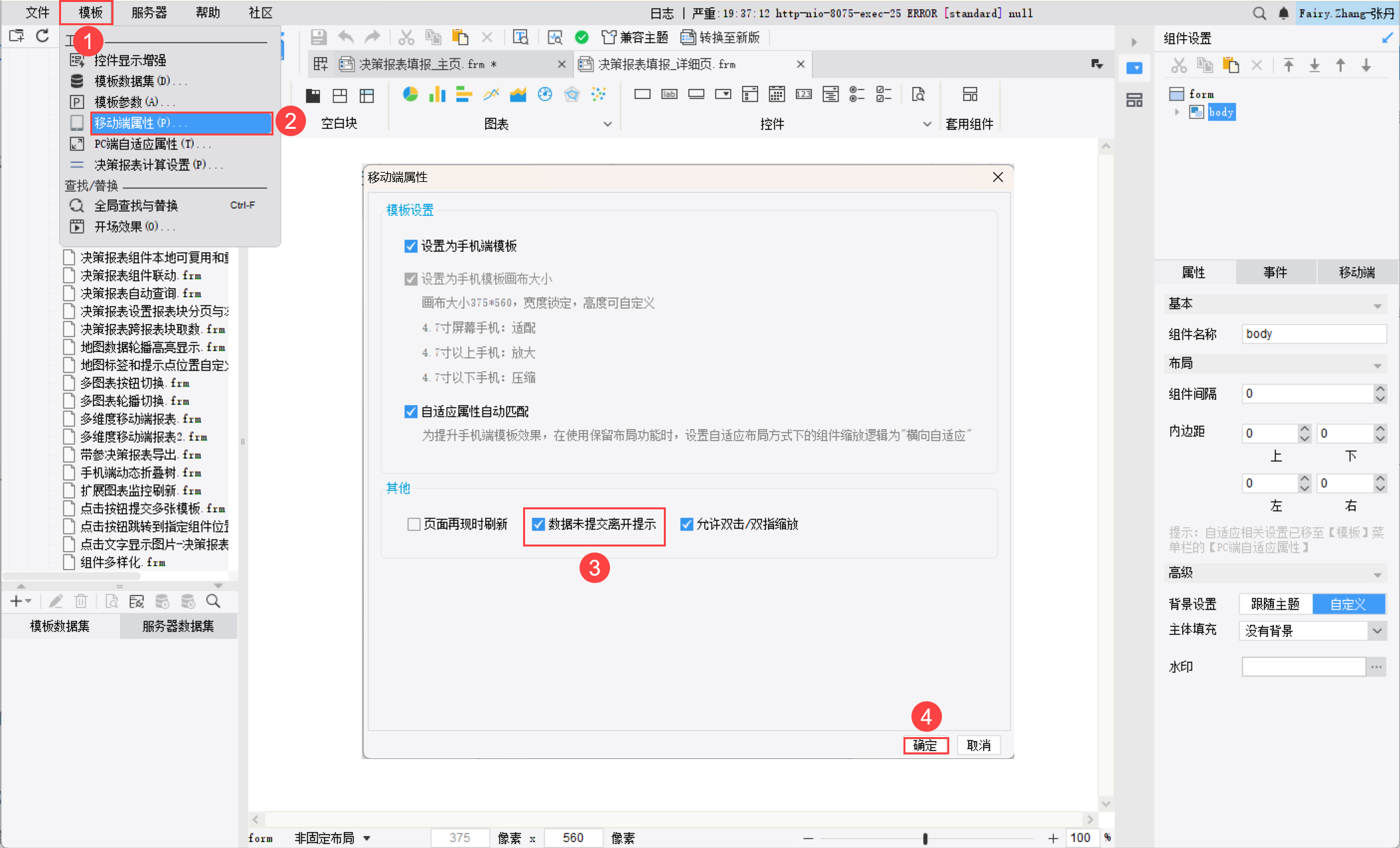
Task: Open the 服务器 menu
Action: 149,13
